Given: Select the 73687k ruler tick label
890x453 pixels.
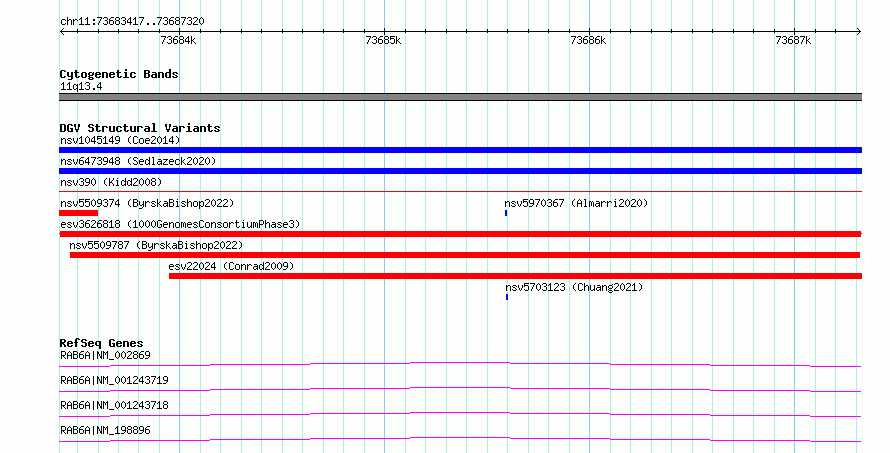Looking at the screenshot, I should (x=794, y=40).
